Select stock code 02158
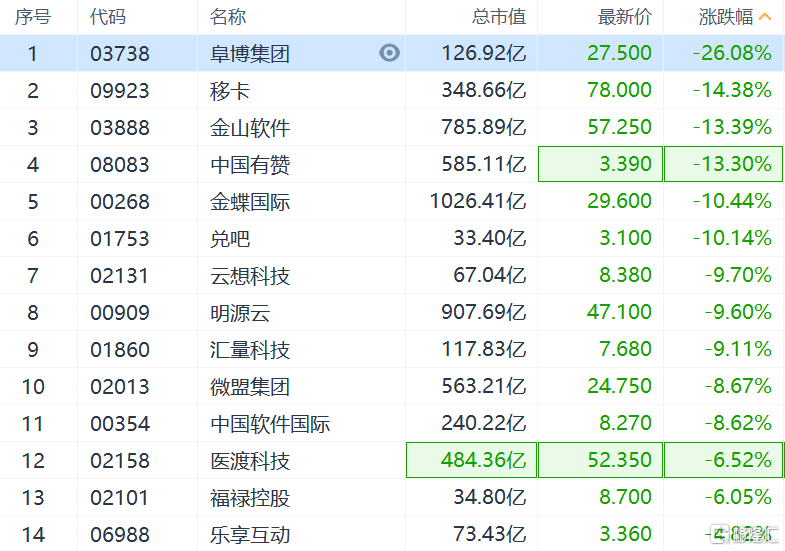 tap(120, 461)
